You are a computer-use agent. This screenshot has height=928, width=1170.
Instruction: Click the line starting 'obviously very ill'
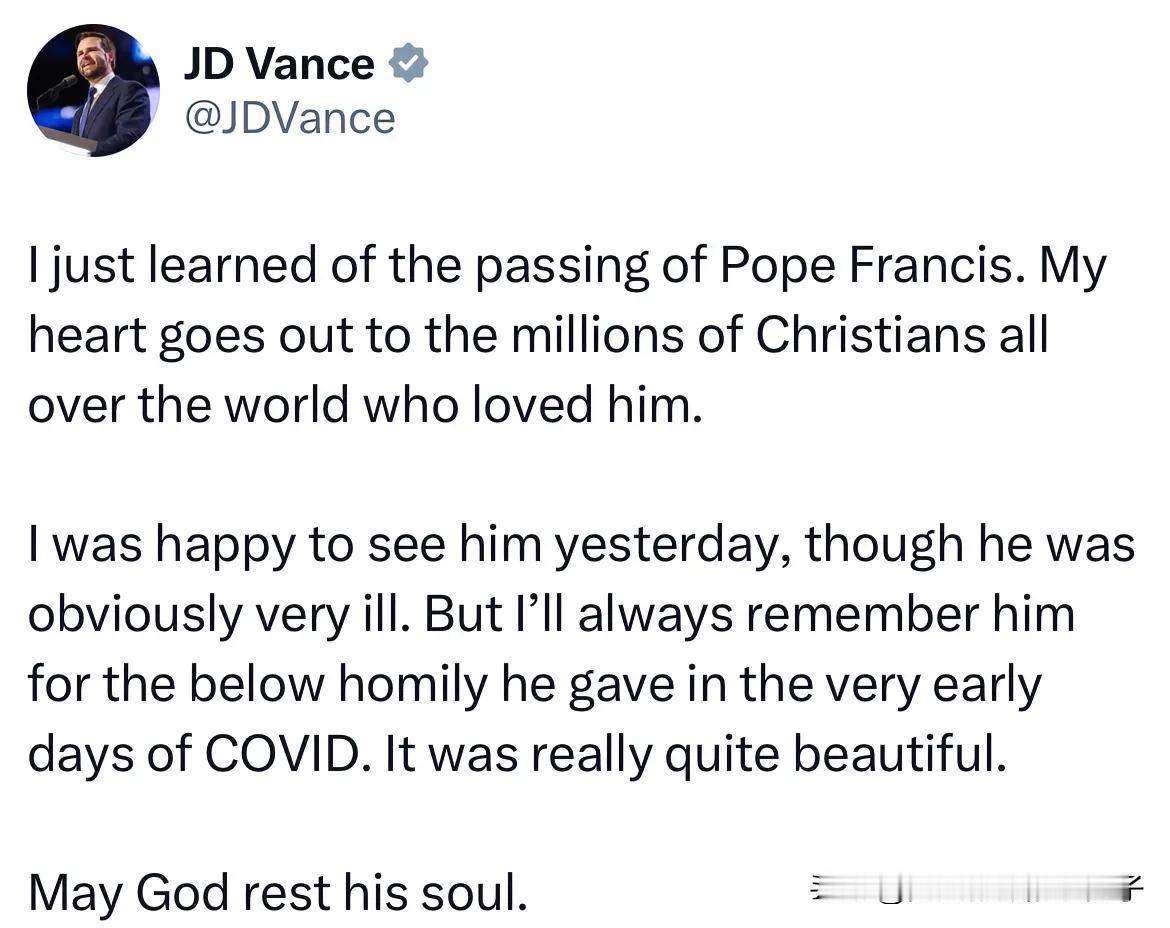pyautogui.click(x=551, y=614)
